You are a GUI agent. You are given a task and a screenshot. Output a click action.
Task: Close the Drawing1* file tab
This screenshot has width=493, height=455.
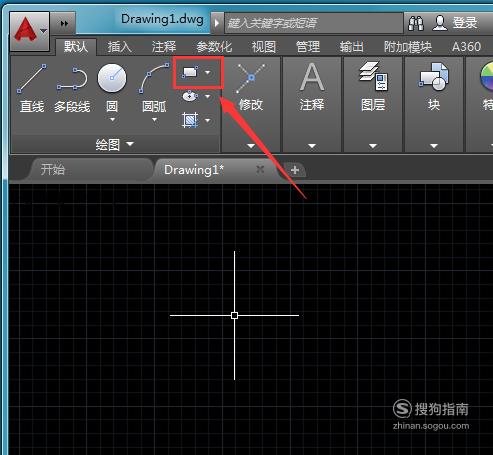click(x=260, y=170)
